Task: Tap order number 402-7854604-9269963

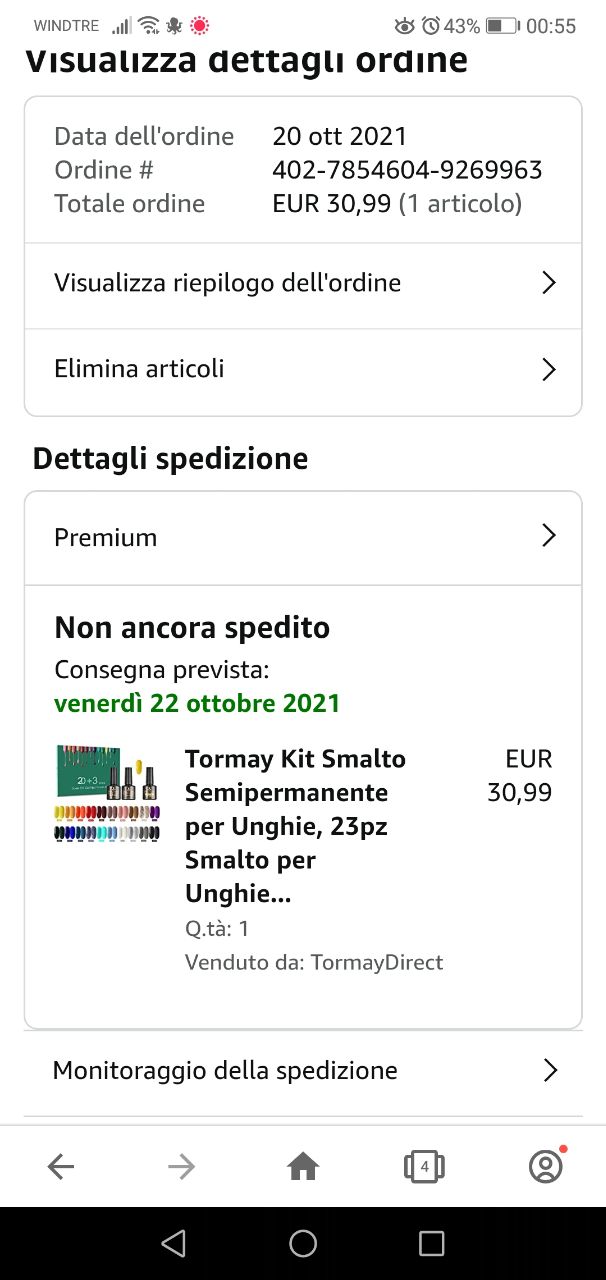Action: (407, 170)
